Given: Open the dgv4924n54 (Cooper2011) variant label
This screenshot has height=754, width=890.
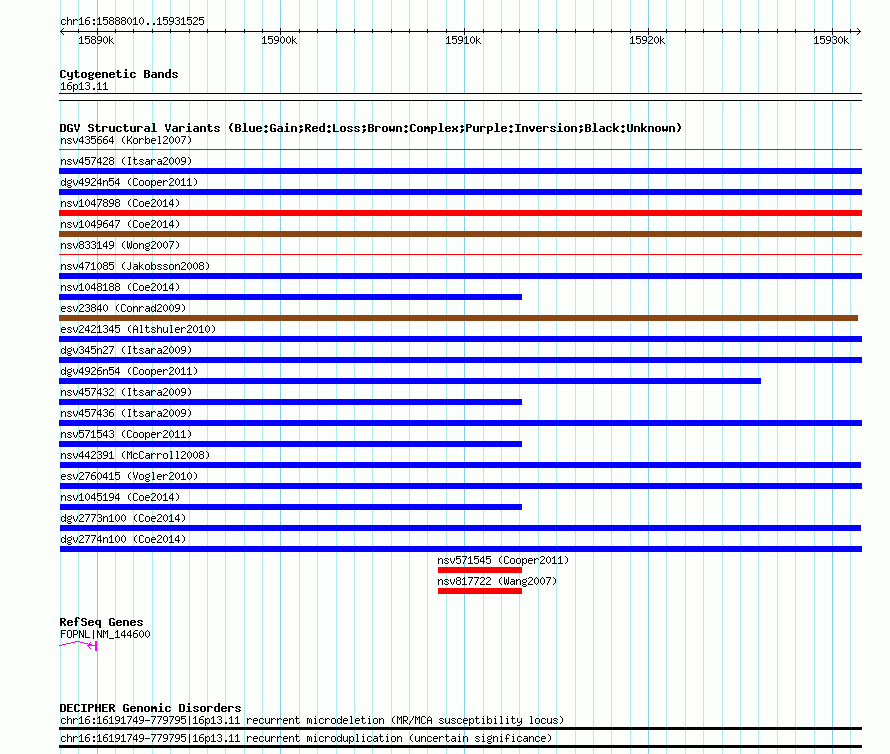Looking at the screenshot, I should click(129, 182).
